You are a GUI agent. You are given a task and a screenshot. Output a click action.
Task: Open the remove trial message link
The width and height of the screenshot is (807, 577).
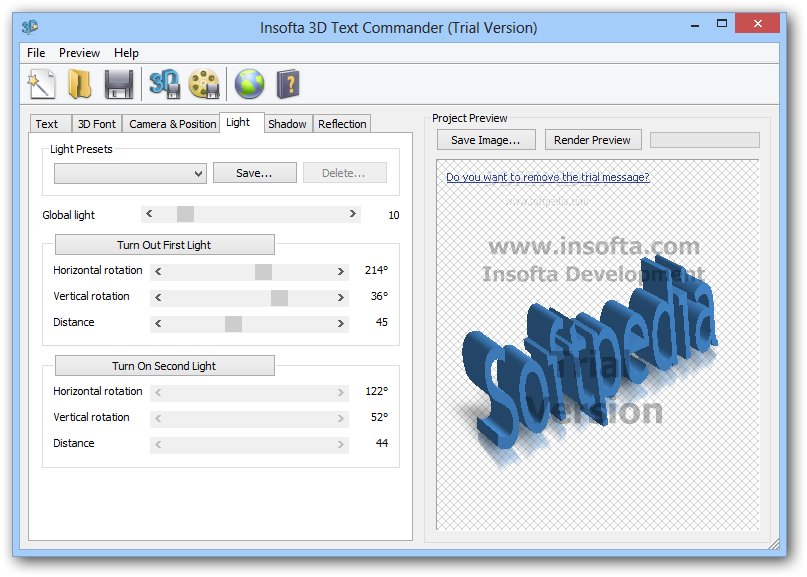548,177
